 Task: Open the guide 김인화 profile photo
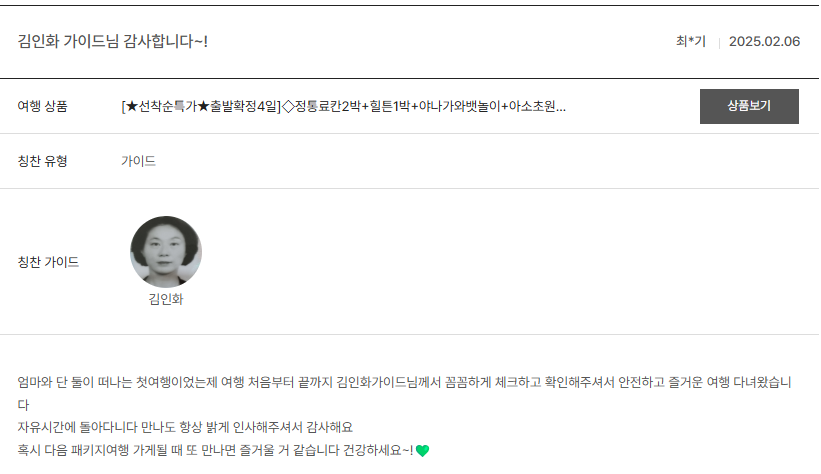click(166, 251)
